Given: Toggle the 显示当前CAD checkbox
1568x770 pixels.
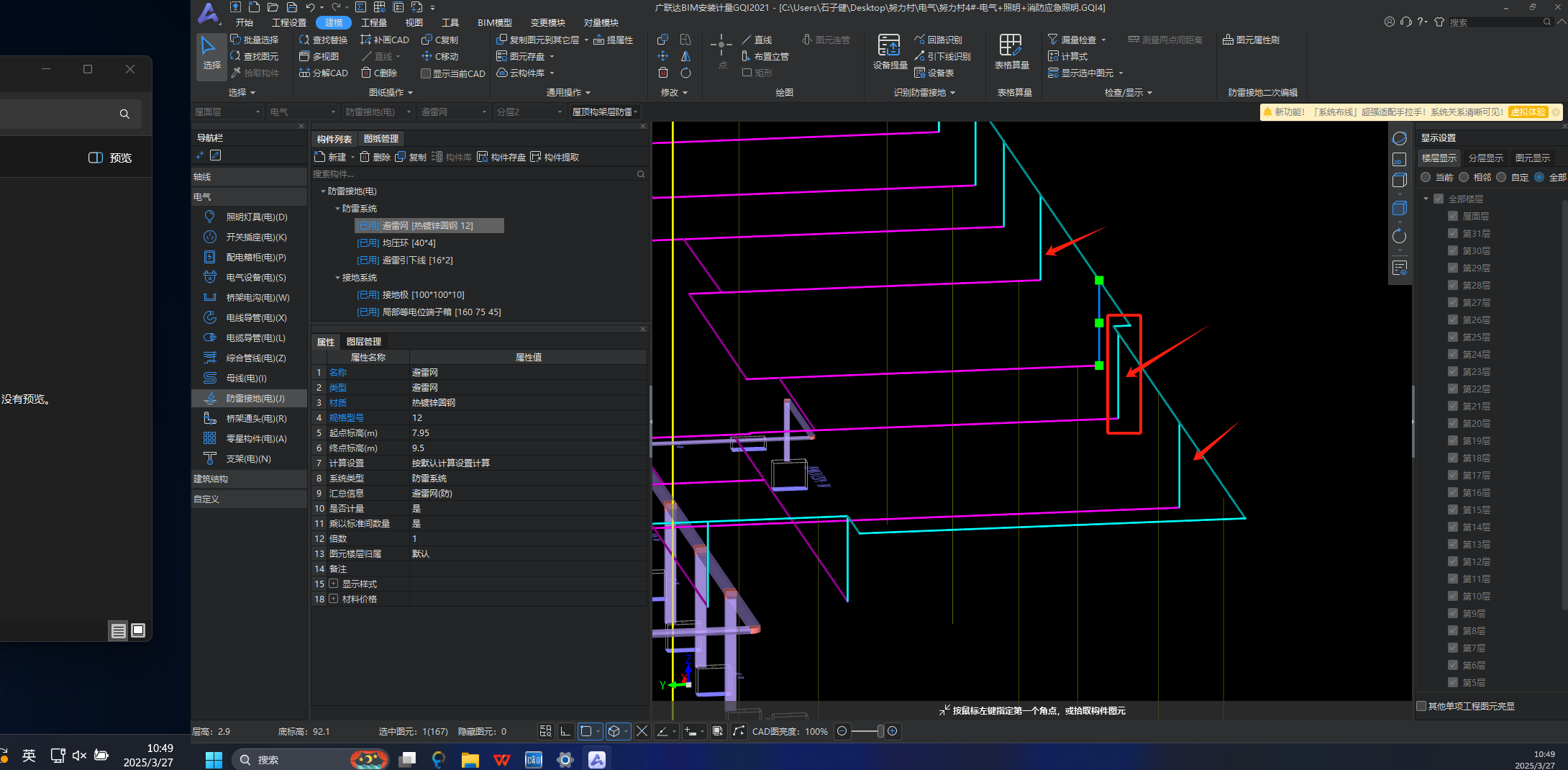Looking at the screenshot, I should coord(426,73).
